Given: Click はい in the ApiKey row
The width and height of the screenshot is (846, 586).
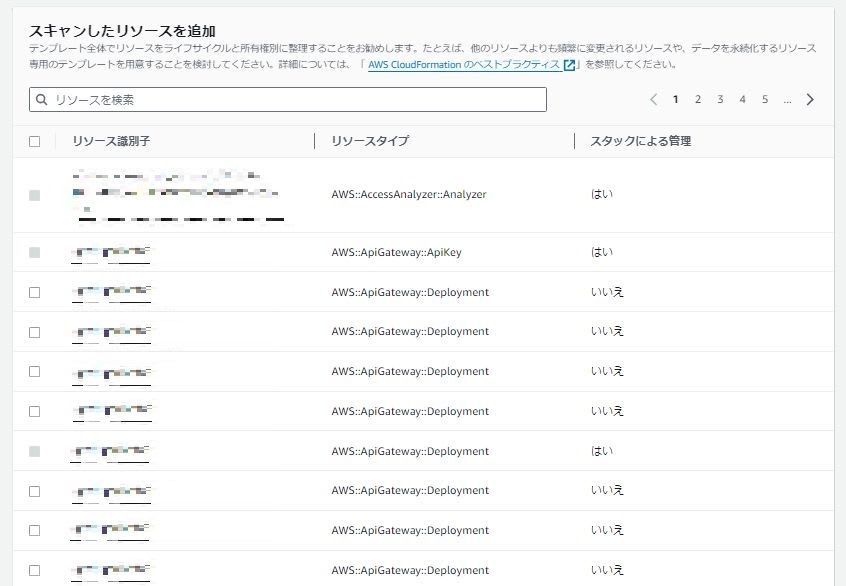Looking at the screenshot, I should click(602, 252).
